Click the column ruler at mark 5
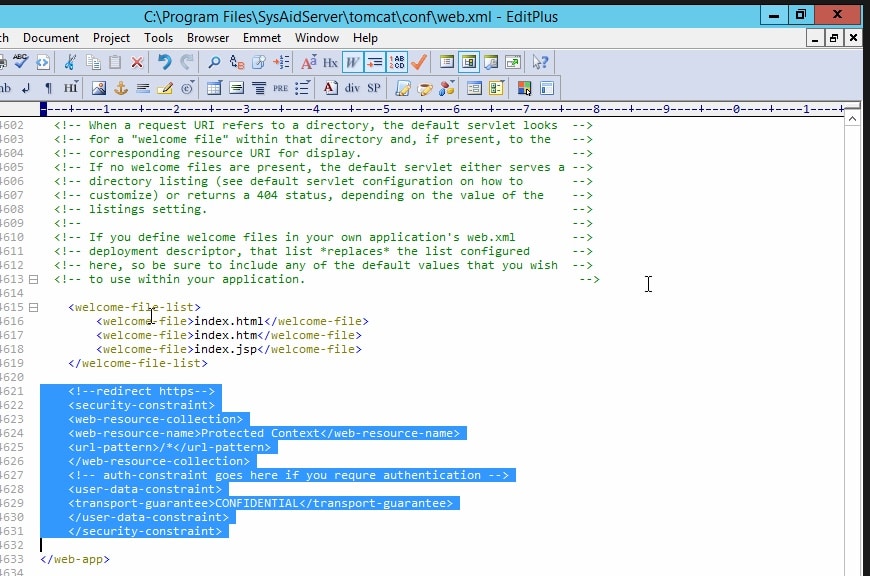The width and height of the screenshot is (870, 576). 386,109
